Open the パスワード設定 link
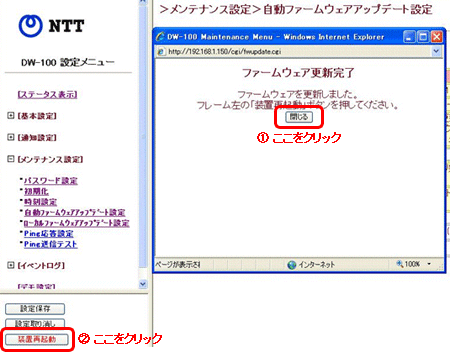 pyautogui.click(x=51, y=181)
